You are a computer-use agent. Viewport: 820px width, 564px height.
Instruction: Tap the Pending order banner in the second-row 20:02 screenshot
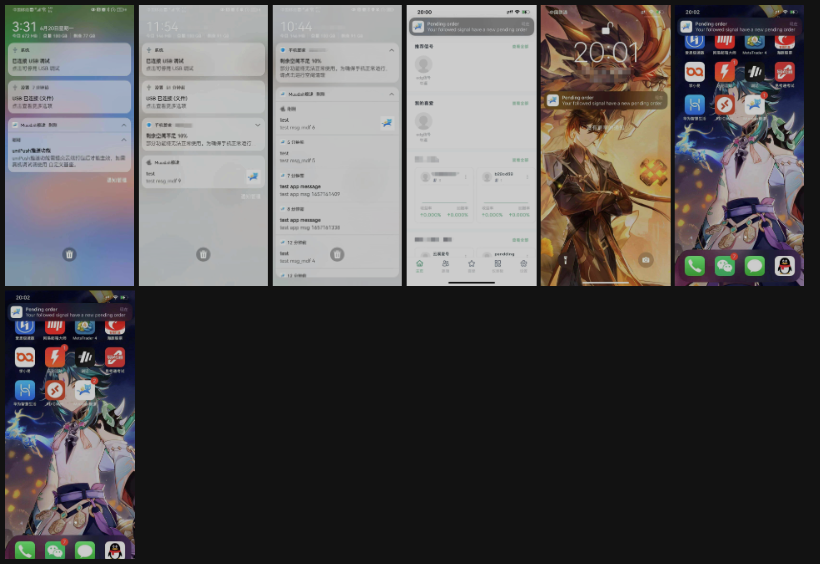click(x=70, y=312)
